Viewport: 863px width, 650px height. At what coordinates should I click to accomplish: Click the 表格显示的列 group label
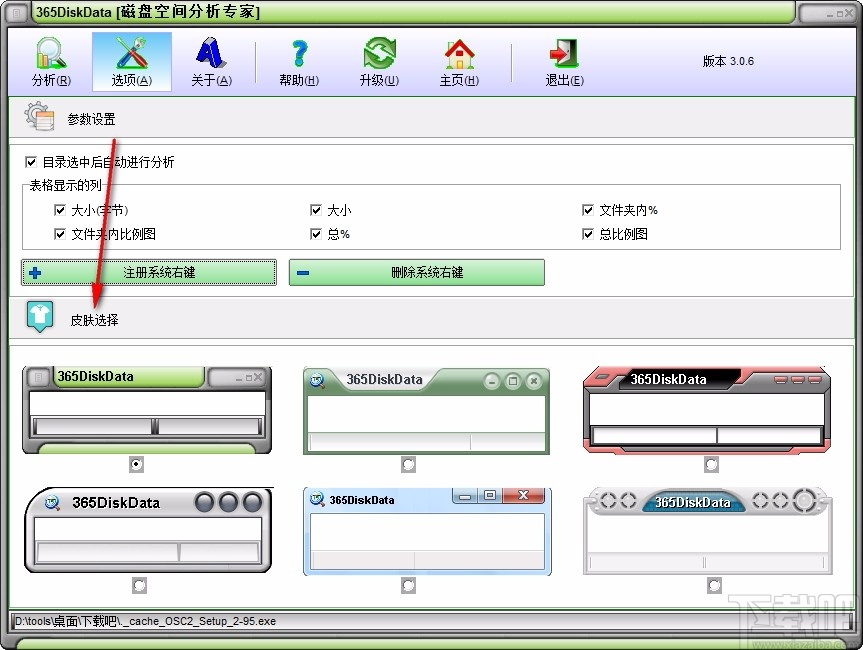point(65,185)
